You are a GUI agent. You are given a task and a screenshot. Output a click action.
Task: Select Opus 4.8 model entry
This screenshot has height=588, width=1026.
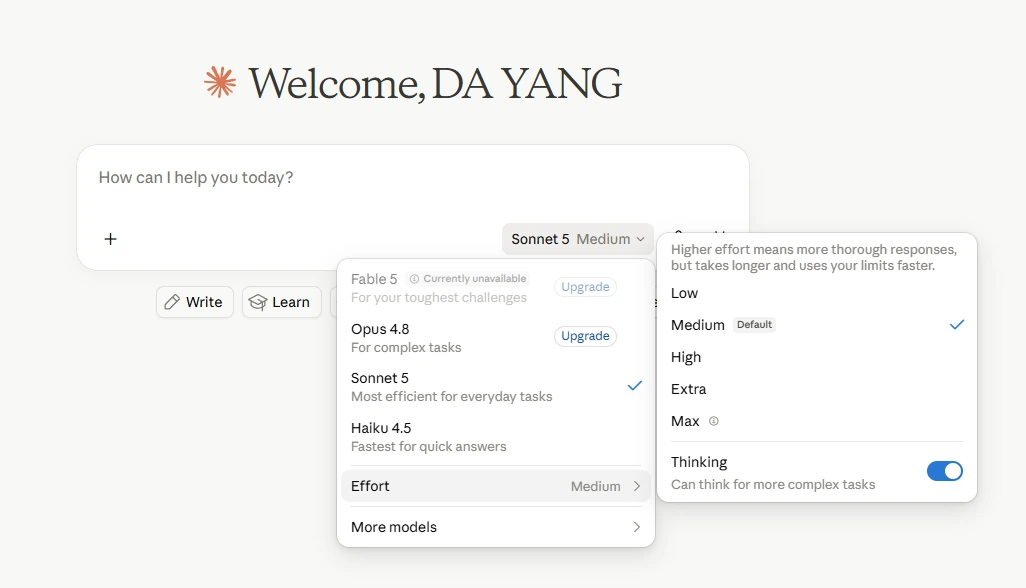click(449, 337)
